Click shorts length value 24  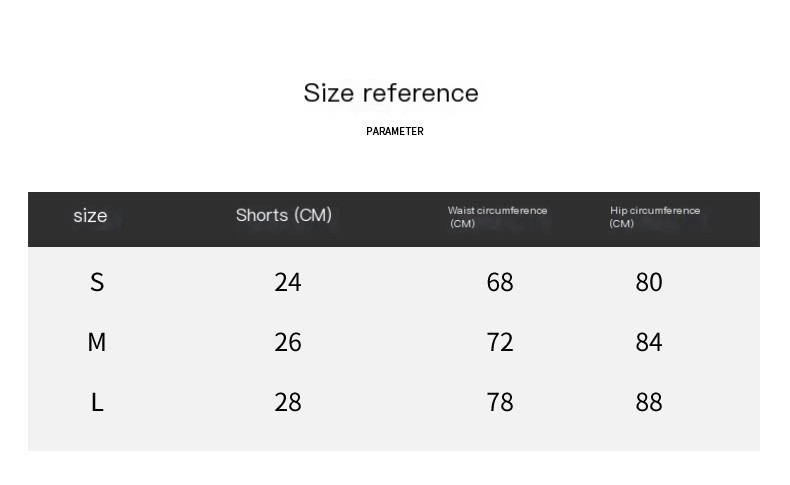288,282
